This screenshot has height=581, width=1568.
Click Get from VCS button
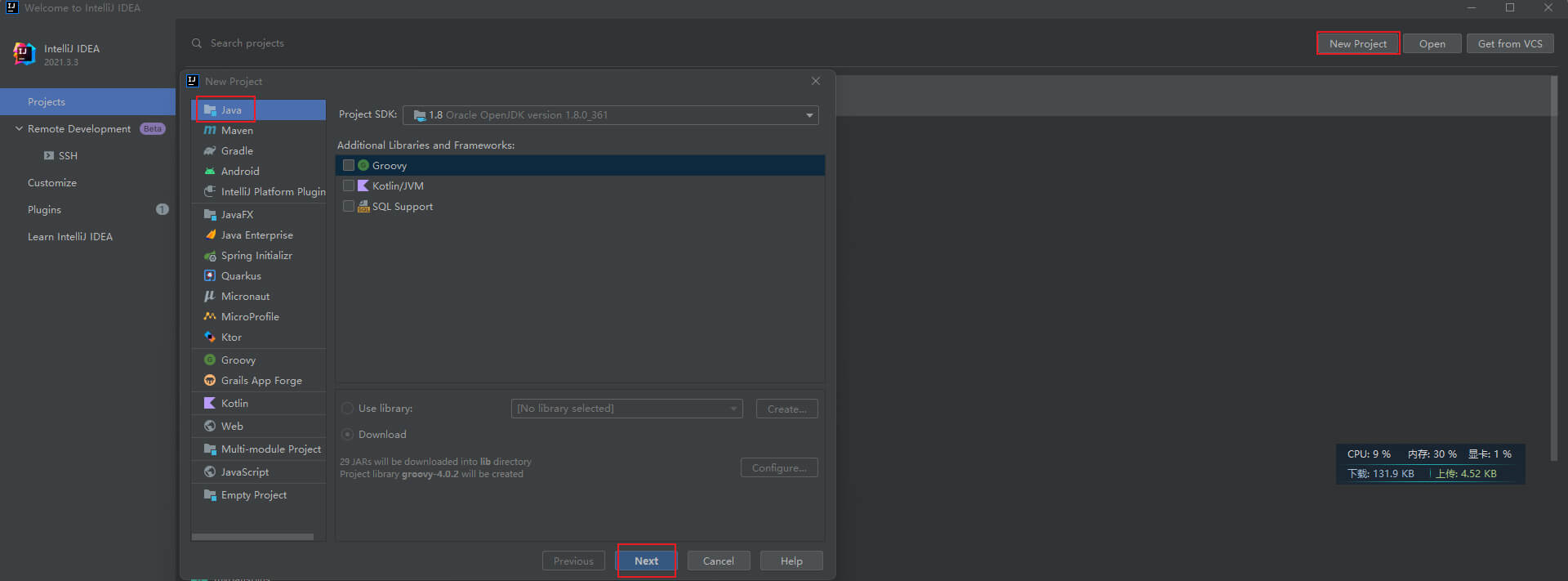coord(1510,44)
